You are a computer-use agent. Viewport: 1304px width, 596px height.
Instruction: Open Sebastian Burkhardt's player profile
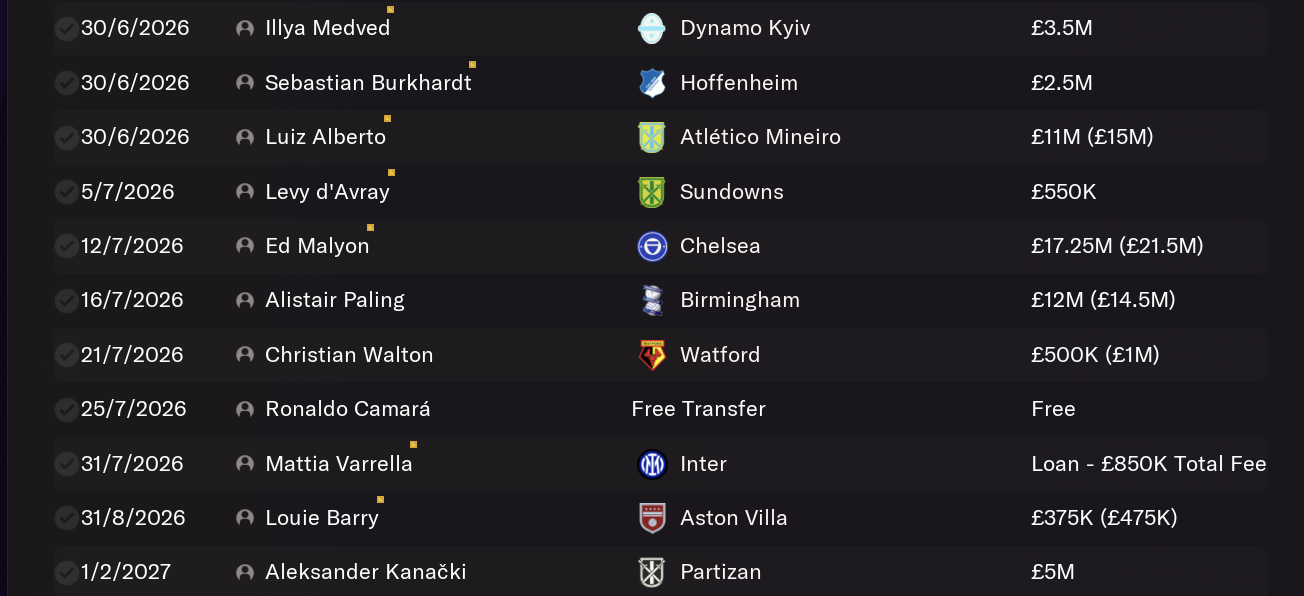(368, 83)
